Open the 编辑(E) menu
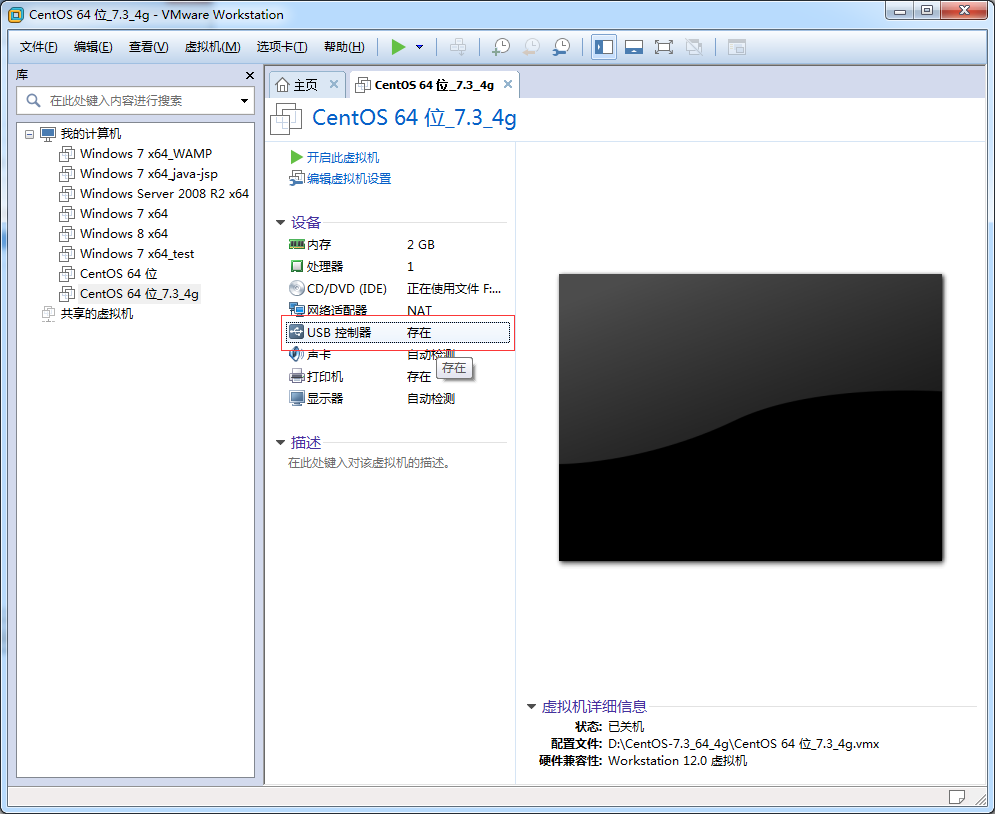This screenshot has height=814, width=995. click(93, 47)
